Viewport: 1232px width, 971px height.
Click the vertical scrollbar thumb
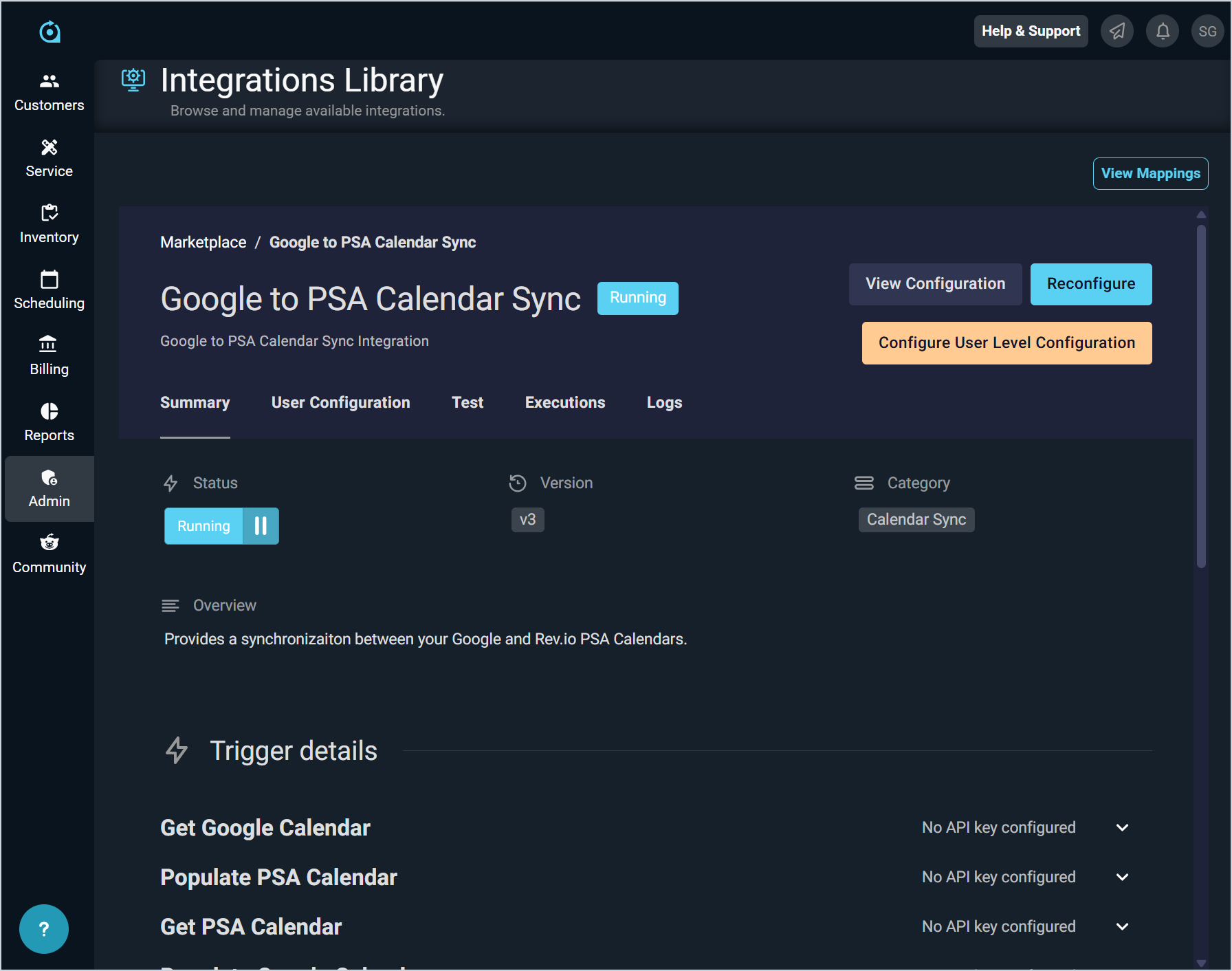click(1201, 395)
